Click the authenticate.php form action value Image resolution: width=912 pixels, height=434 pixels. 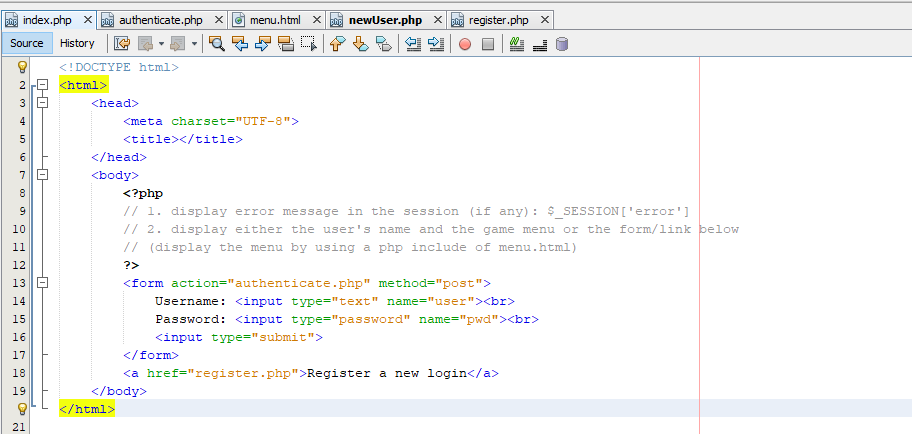[x=299, y=284]
